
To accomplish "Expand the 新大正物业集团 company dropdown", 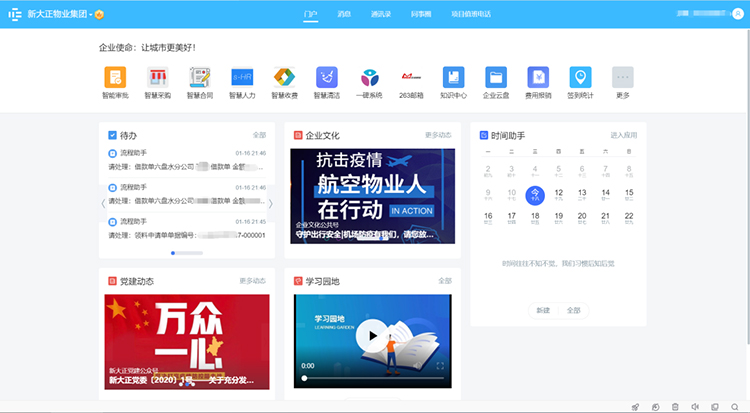I will click(x=99, y=15).
